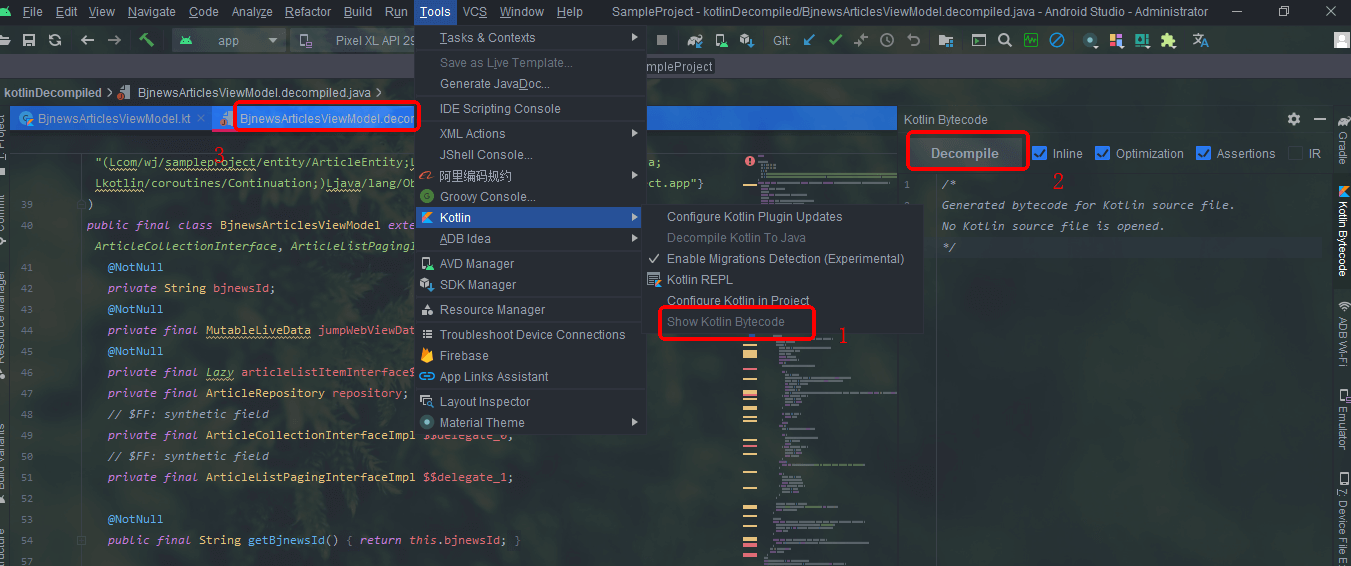Show Git history clock icon
This screenshot has height=566, width=1351.
tap(887, 41)
